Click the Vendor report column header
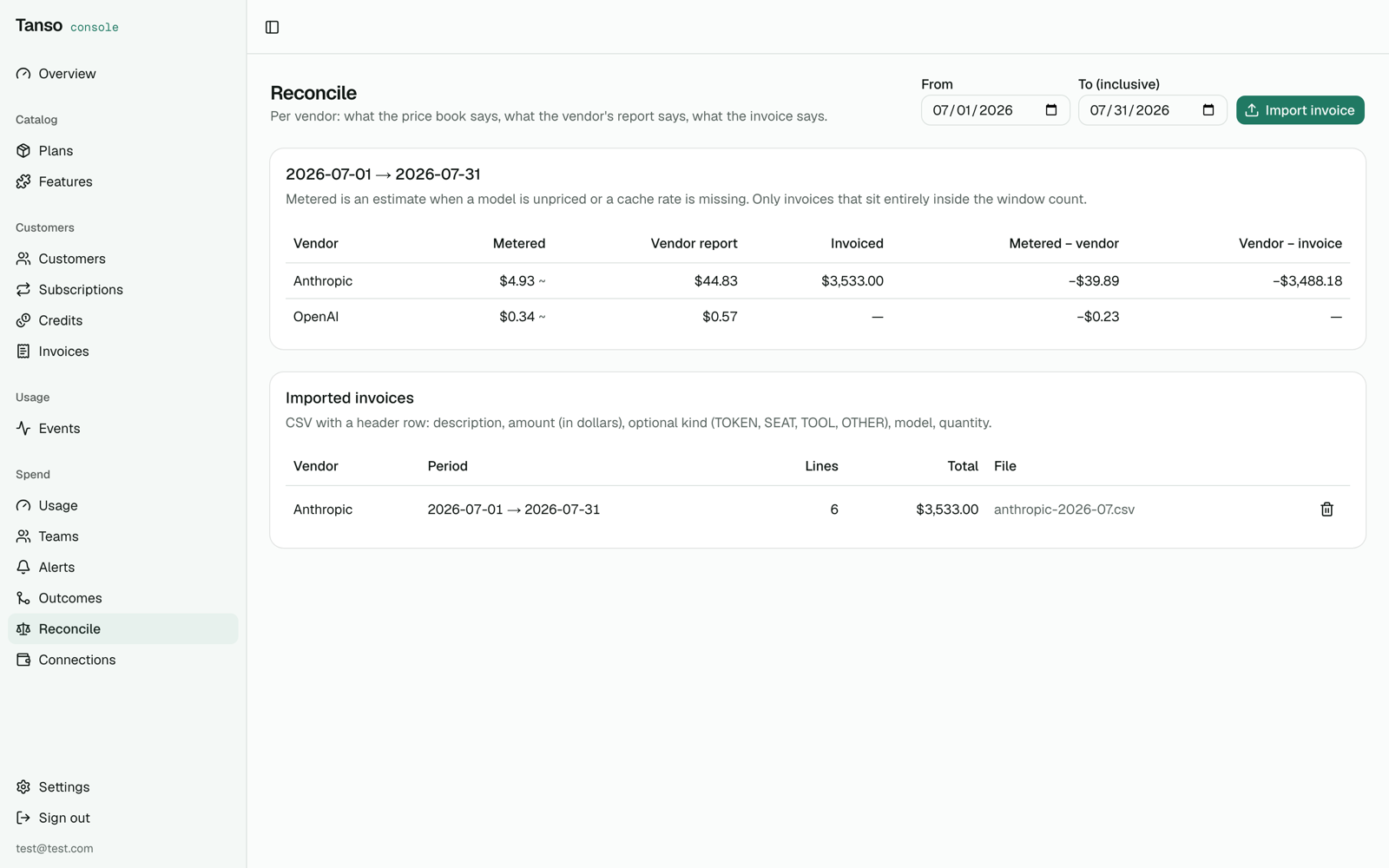This screenshot has width=1389, height=868. [694, 244]
